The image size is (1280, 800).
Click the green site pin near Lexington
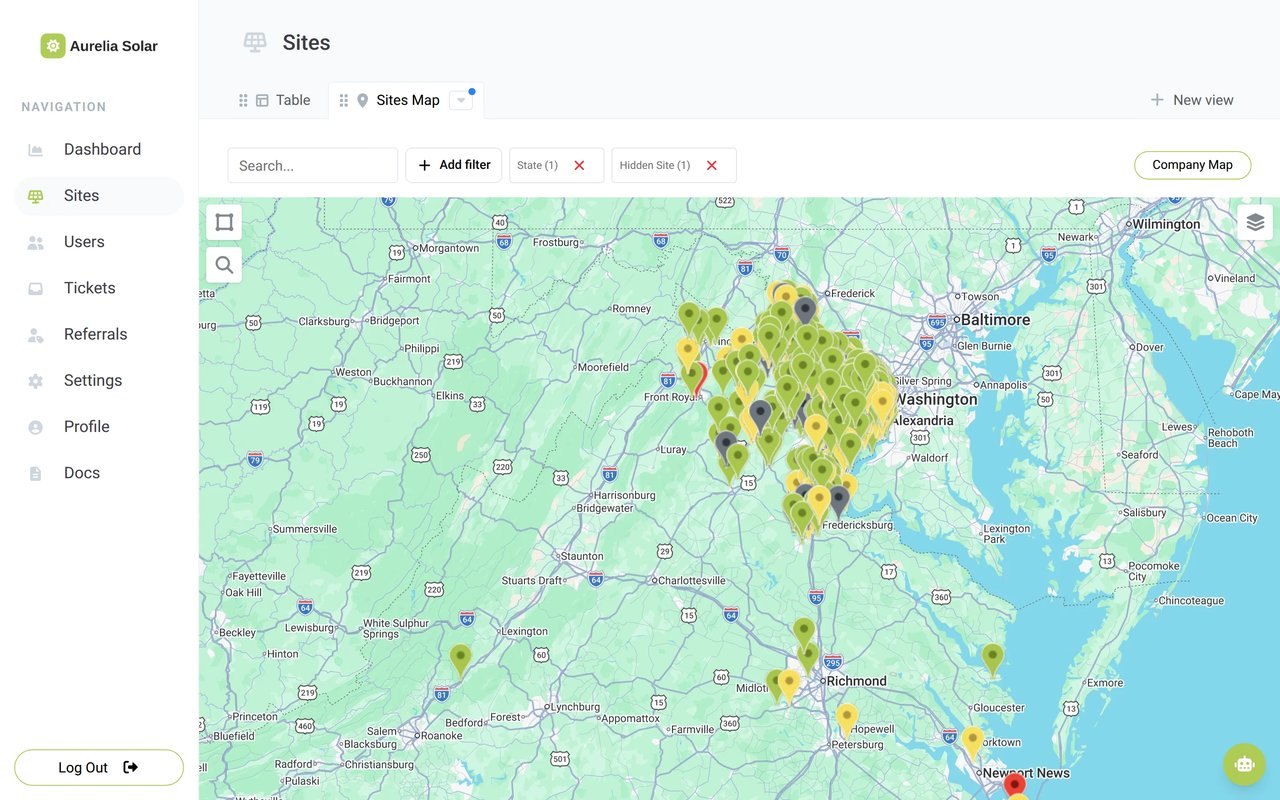[x=460, y=660]
